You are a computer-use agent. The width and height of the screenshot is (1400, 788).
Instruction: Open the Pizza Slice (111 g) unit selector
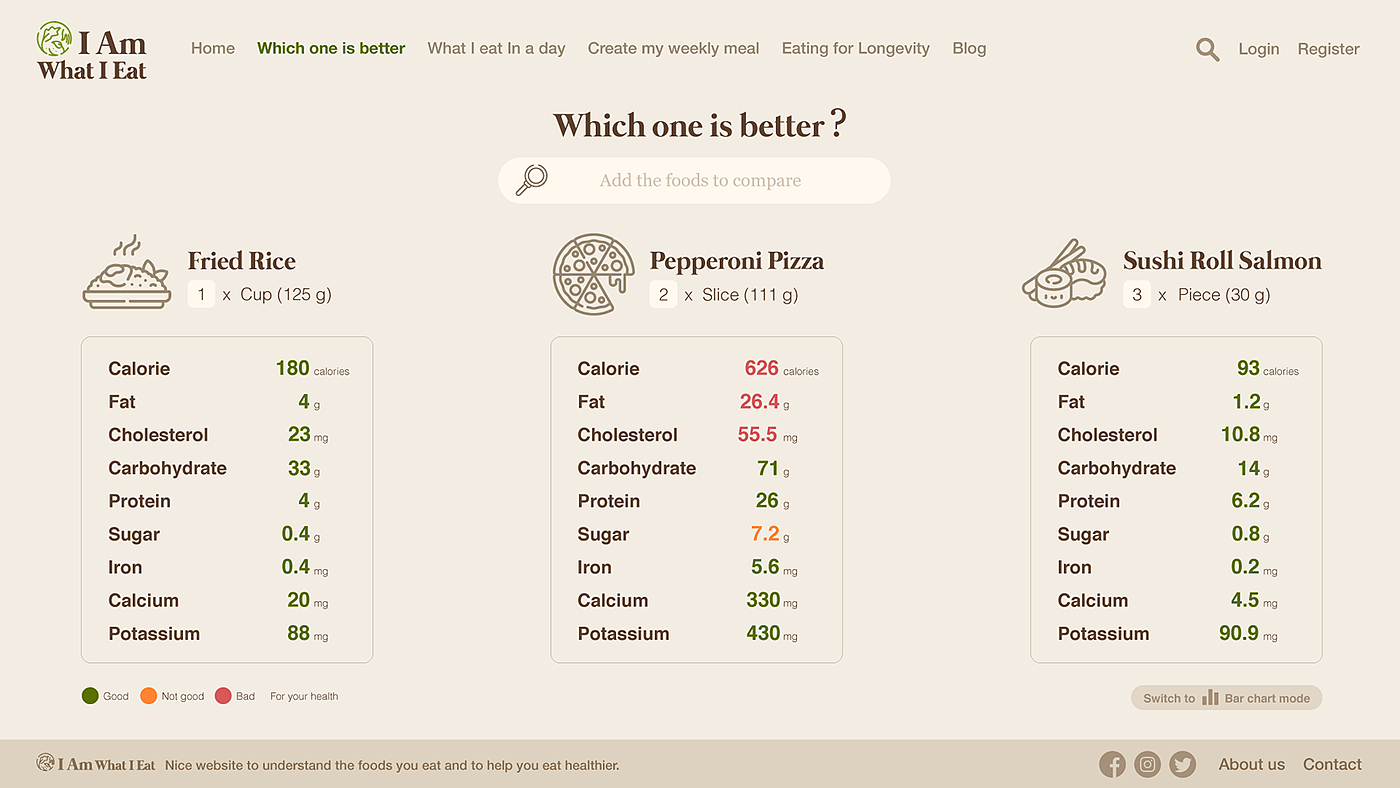point(750,295)
